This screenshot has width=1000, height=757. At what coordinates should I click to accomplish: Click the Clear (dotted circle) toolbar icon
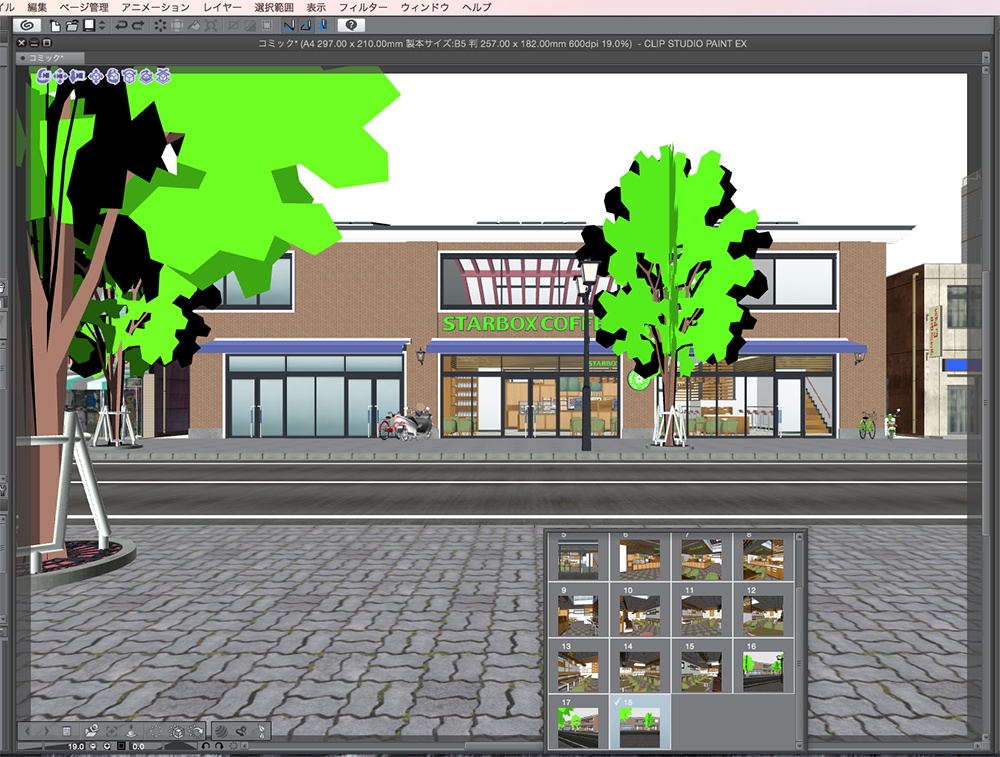tap(160, 26)
